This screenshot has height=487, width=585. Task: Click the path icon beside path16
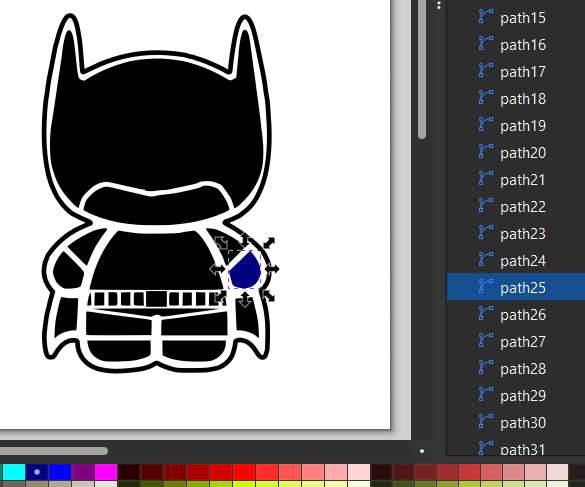coord(485,43)
